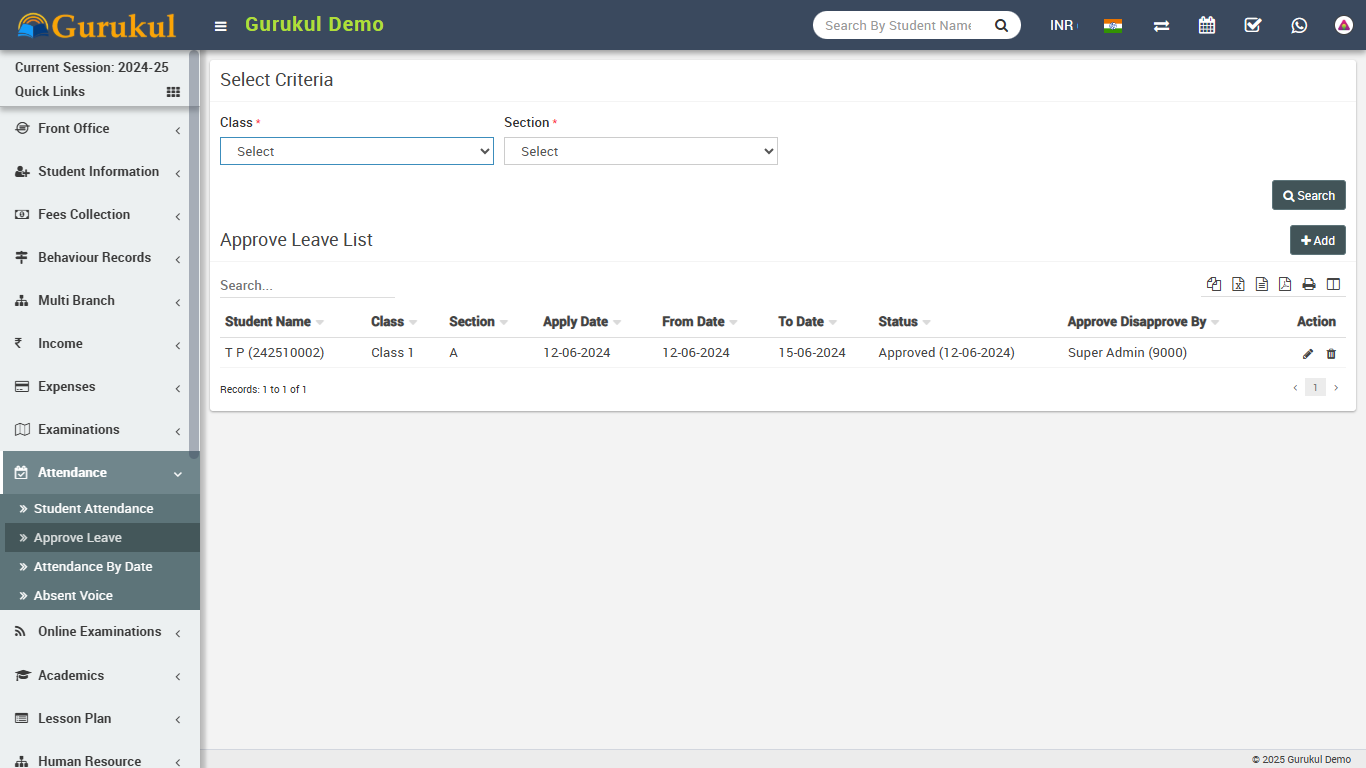The width and height of the screenshot is (1366, 768).
Task: Copy the leave list table
Action: [x=1214, y=284]
